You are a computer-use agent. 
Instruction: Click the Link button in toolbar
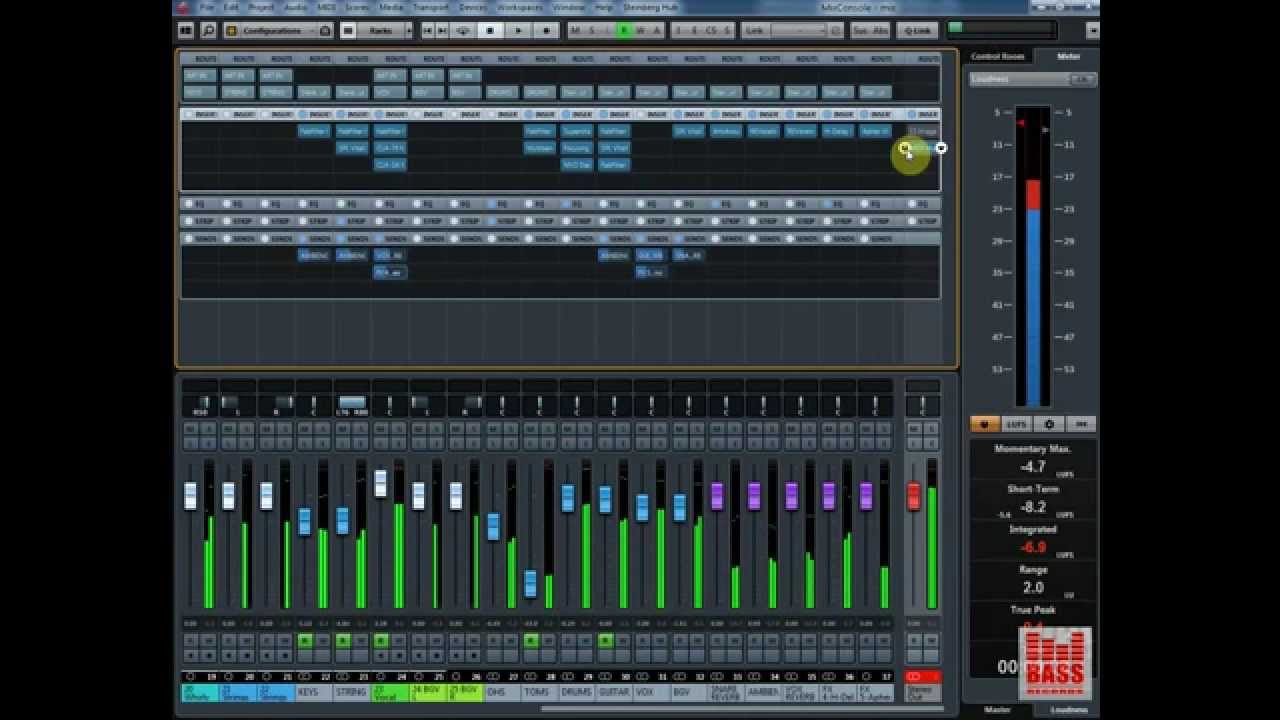click(753, 31)
